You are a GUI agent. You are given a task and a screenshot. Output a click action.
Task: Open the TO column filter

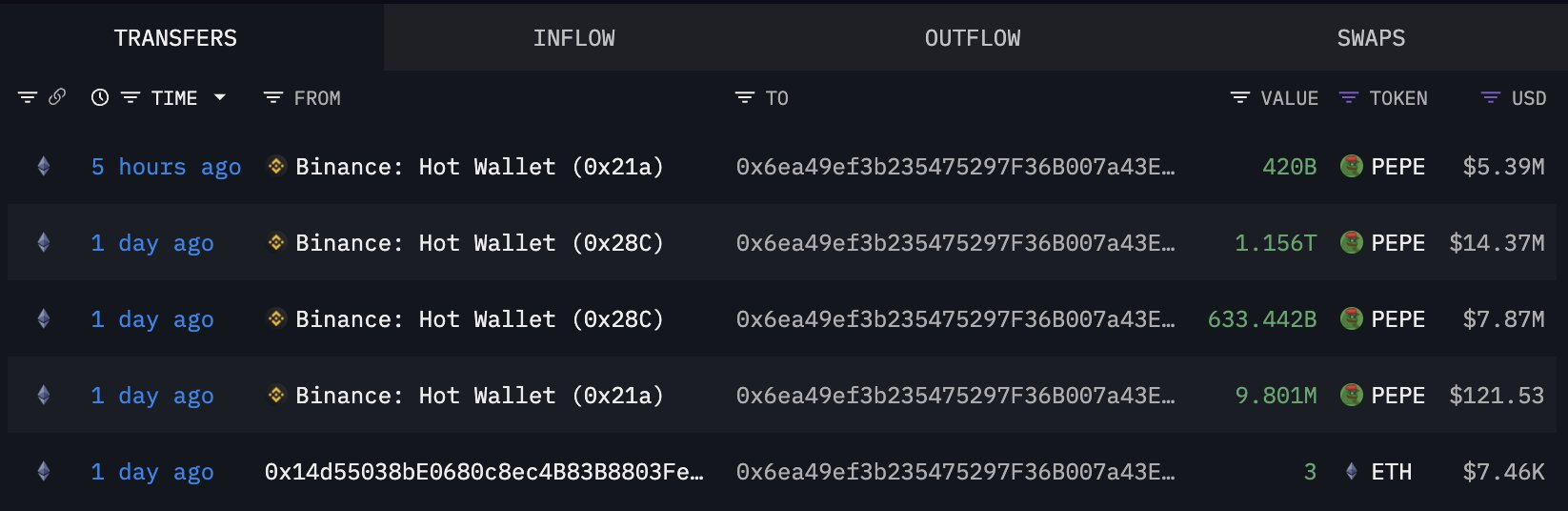745,97
